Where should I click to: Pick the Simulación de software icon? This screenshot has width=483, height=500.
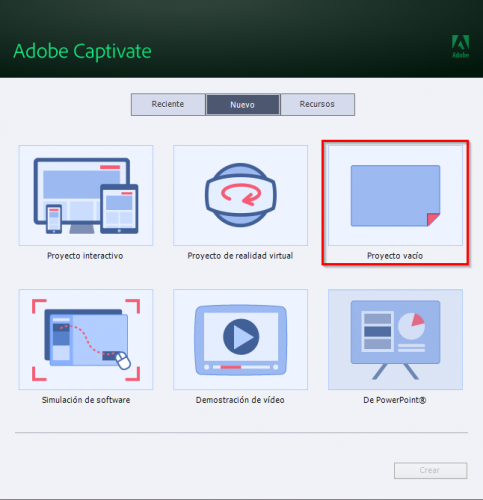(x=86, y=339)
